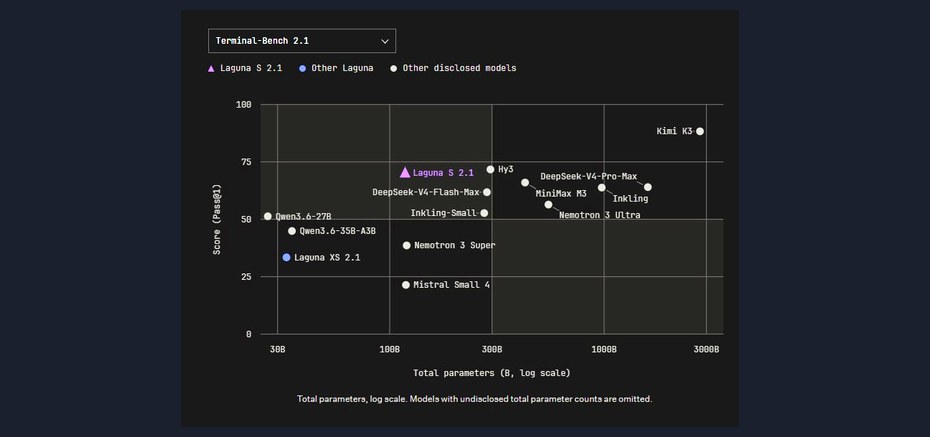Click the 'Kimi K3' chart label

[x=674, y=131]
